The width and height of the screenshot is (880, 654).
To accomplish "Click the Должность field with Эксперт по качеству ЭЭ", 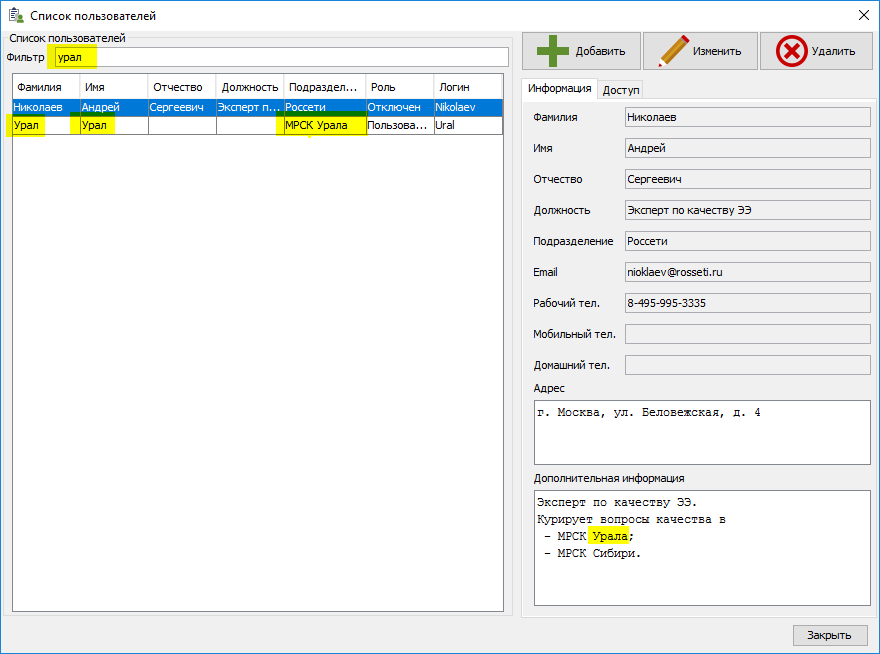I will (748, 210).
